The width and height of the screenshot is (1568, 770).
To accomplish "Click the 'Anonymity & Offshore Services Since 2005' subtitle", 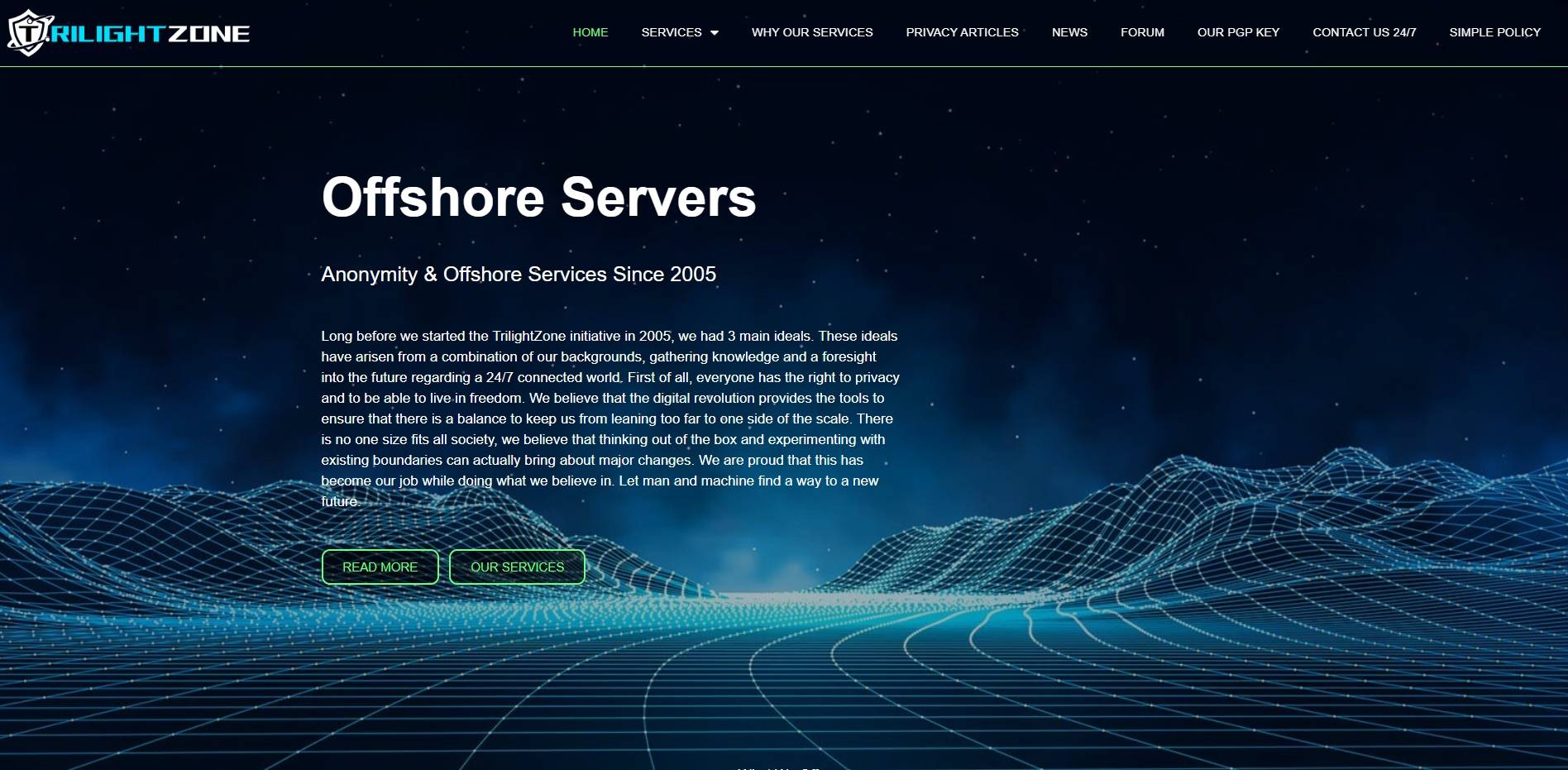I will tap(519, 274).
